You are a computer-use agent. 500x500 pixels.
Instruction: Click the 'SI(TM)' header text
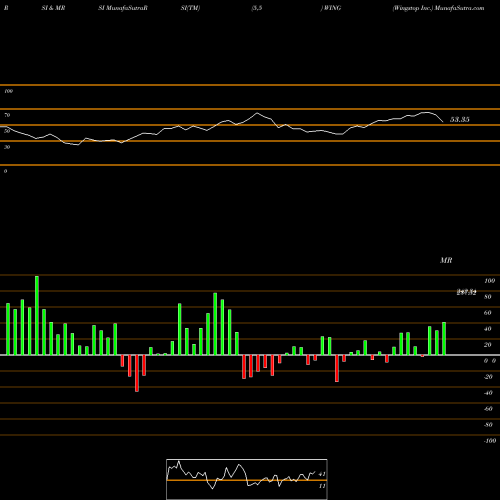point(190,8)
